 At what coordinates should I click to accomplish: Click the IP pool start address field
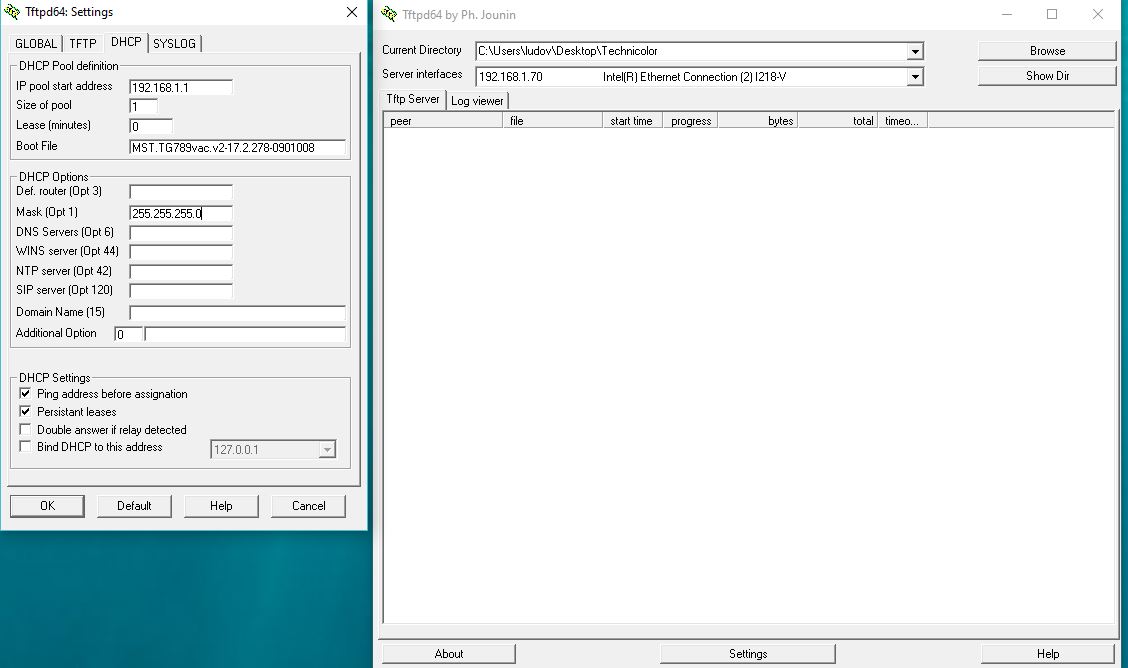pos(181,87)
